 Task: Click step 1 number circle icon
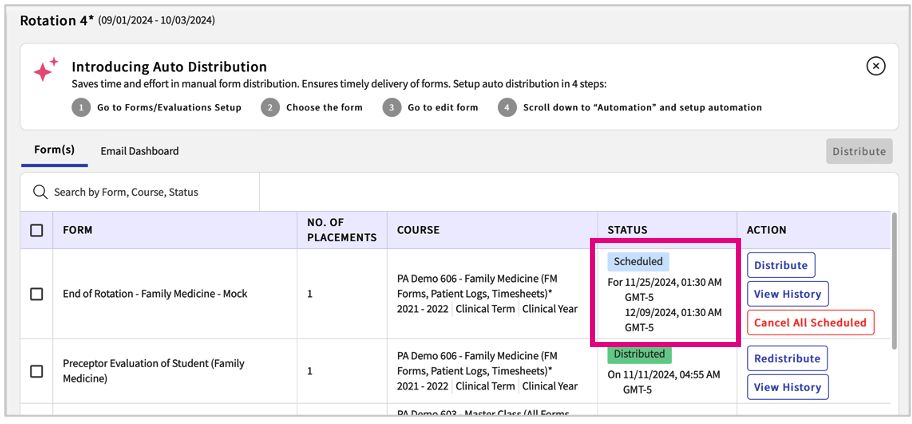[x=81, y=108]
